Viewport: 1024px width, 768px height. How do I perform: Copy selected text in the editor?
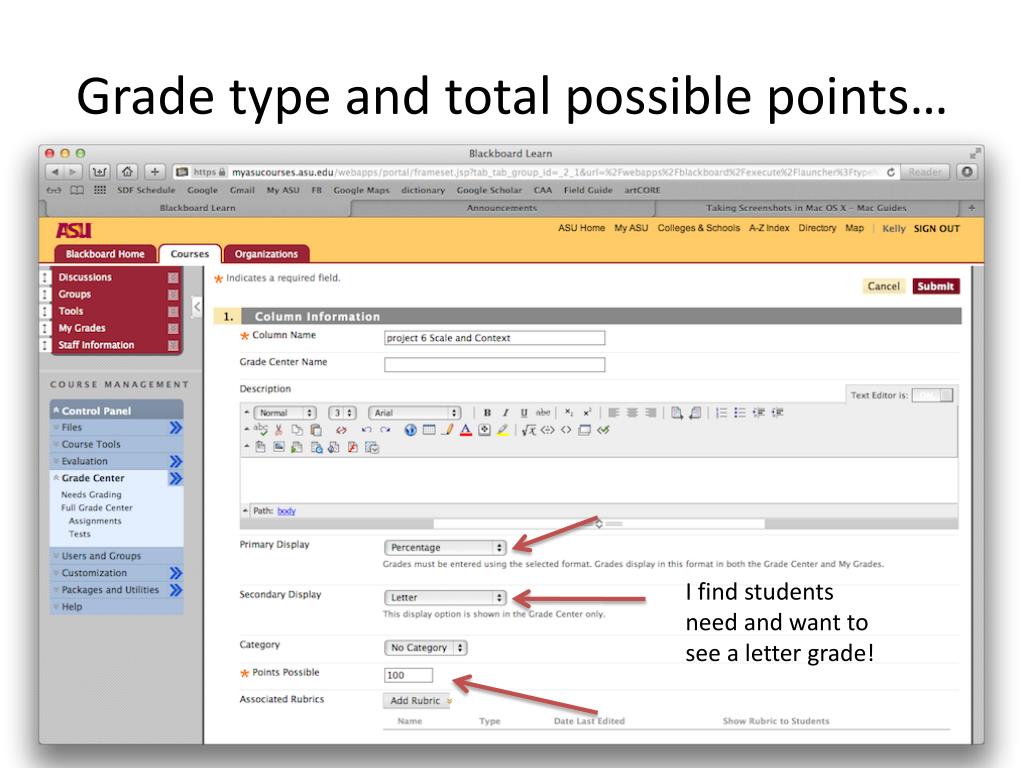297,430
